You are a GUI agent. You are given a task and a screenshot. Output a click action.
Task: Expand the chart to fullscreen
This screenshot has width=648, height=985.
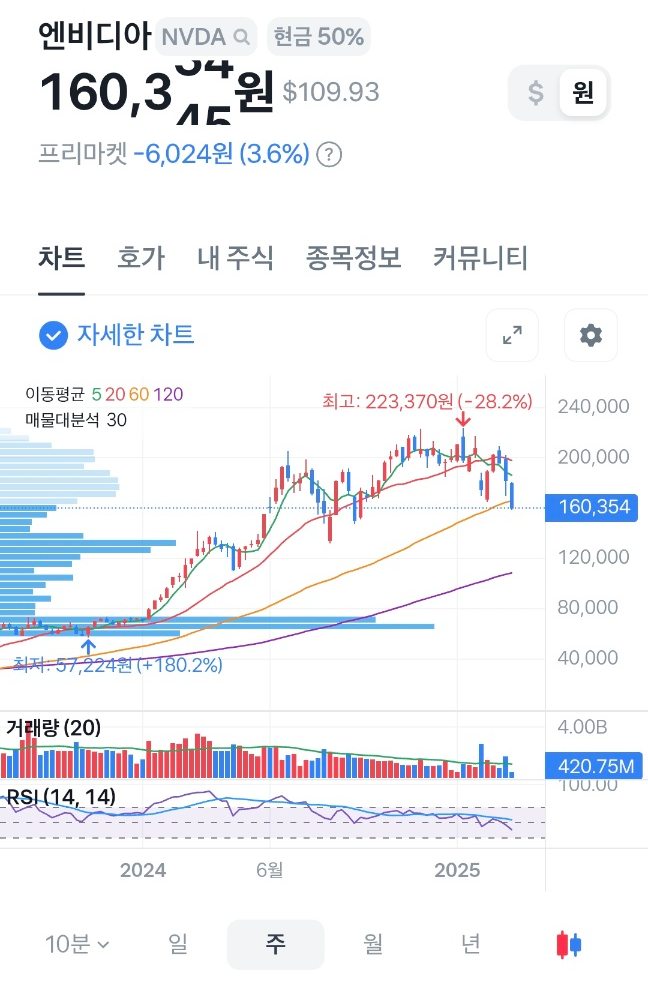click(x=512, y=336)
